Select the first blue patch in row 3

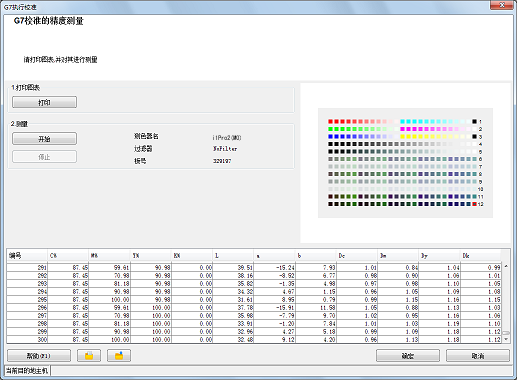pos(330,137)
